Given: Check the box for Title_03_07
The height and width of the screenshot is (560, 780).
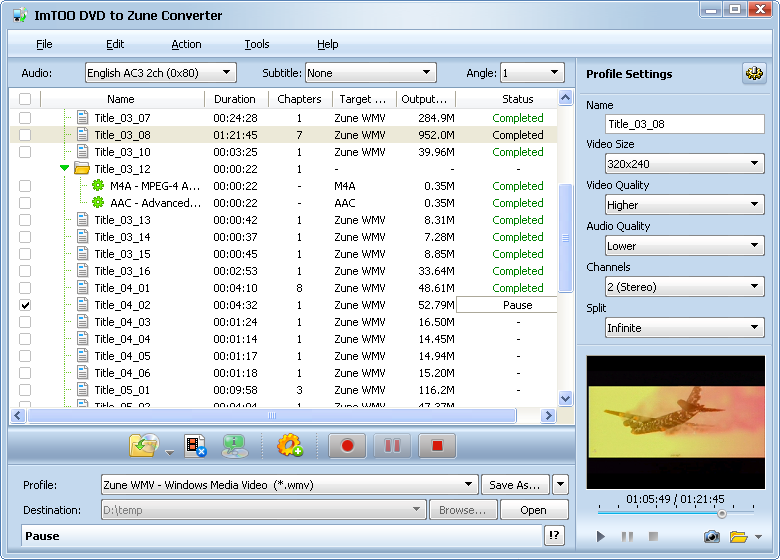Looking at the screenshot, I should click(25, 118).
